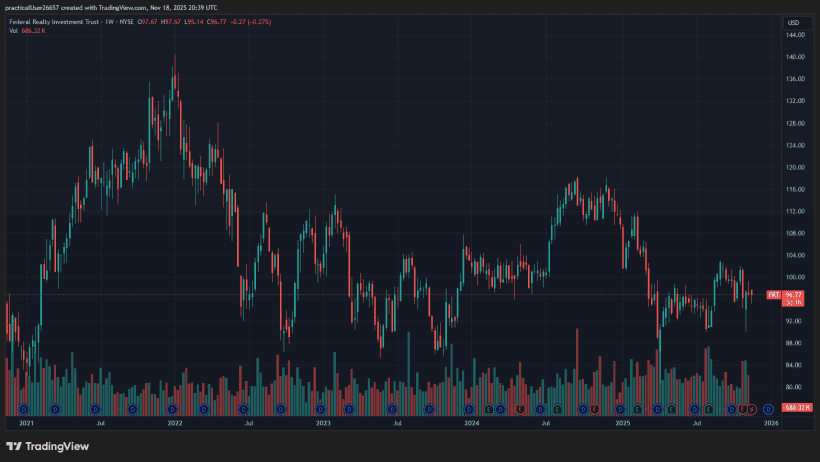Open the leftmost earnings E marker

click(x=489, y=409)
